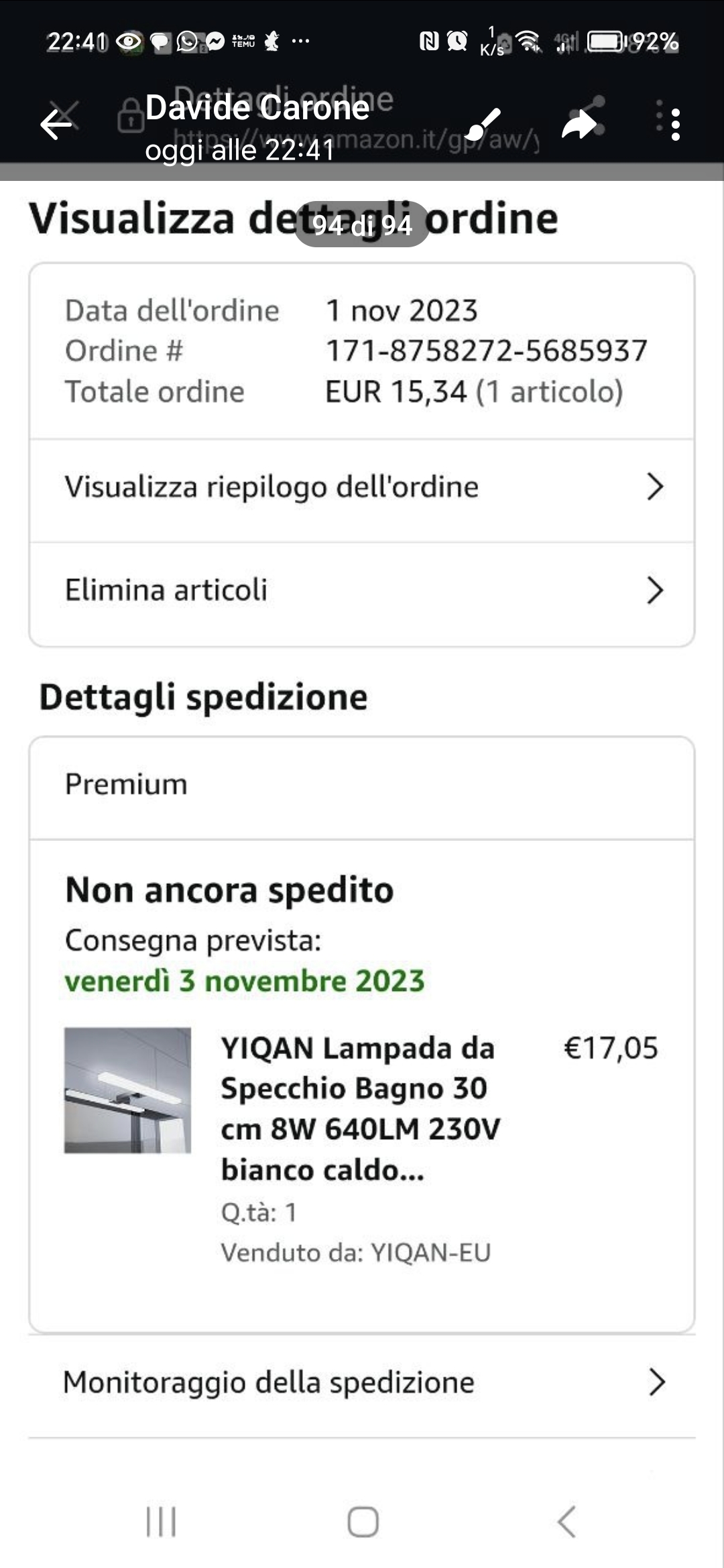The image size is (724, 1568).
Task: Tap the 94 di 94 counter badge
Action: pos(362,225)
